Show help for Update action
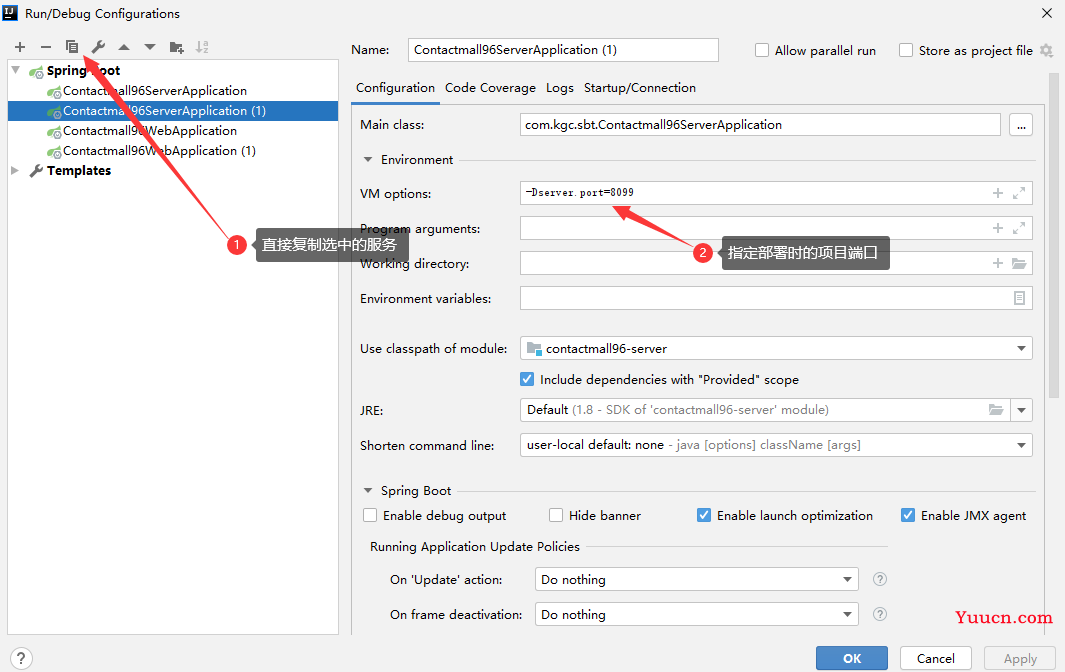Screen dimensions: 1065x672 [x=880, y=579]
